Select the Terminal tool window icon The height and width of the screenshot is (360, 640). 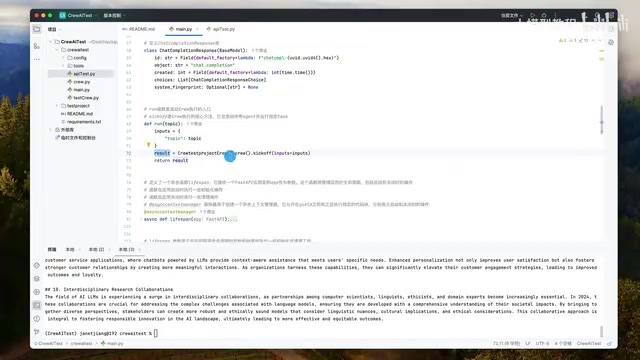[37, 305]
